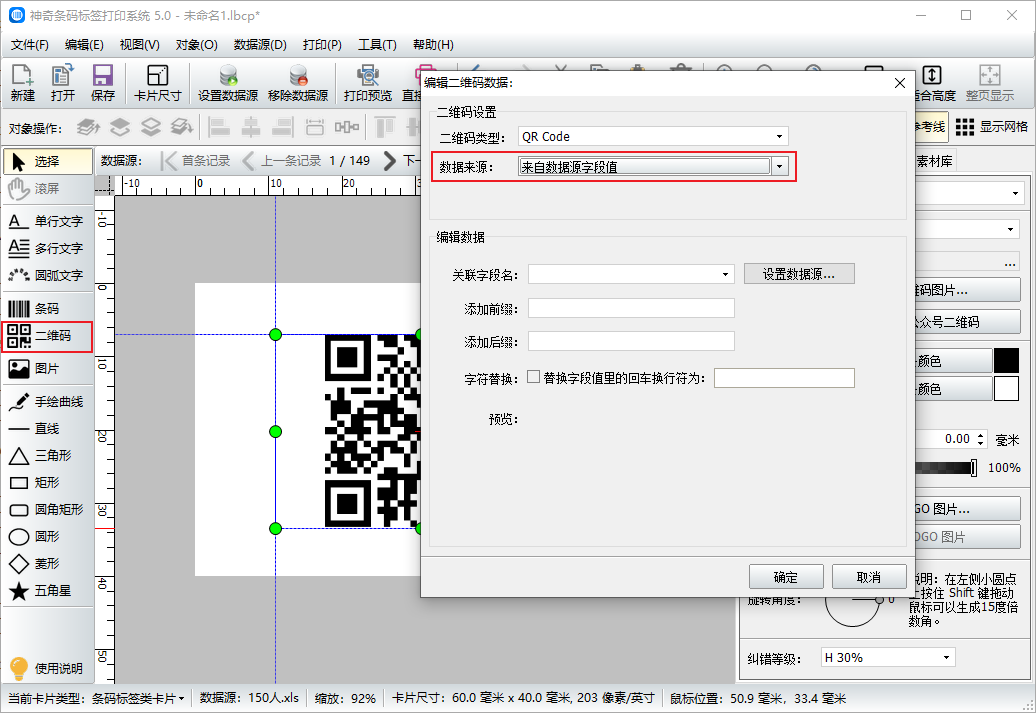This screenshot has height=713, width=1036.
Task: Click the black color swatch
Action: pyautogui.click(x=1006, y=361)
